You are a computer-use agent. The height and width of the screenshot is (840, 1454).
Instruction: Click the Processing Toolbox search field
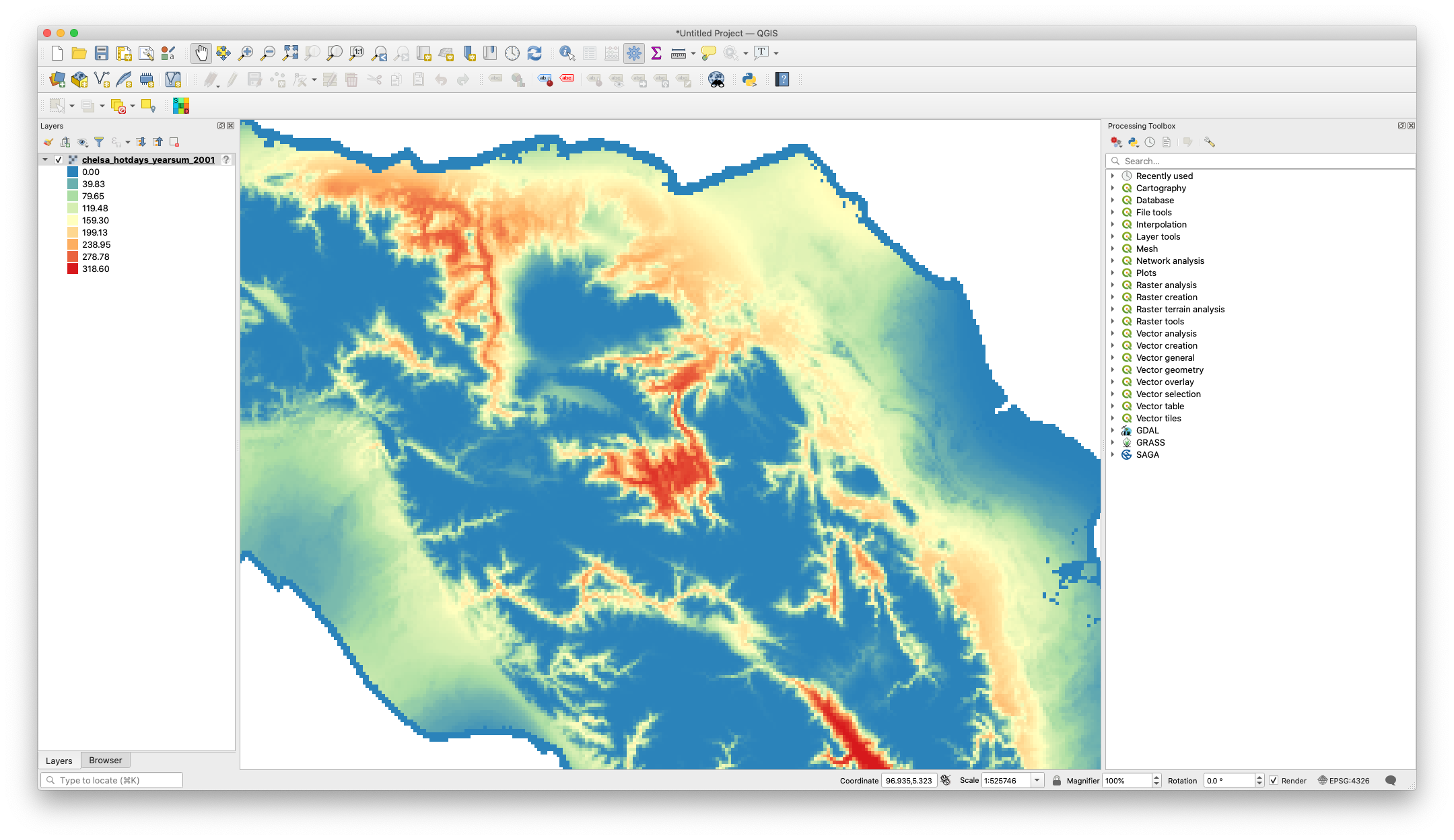pos(1259,161)
